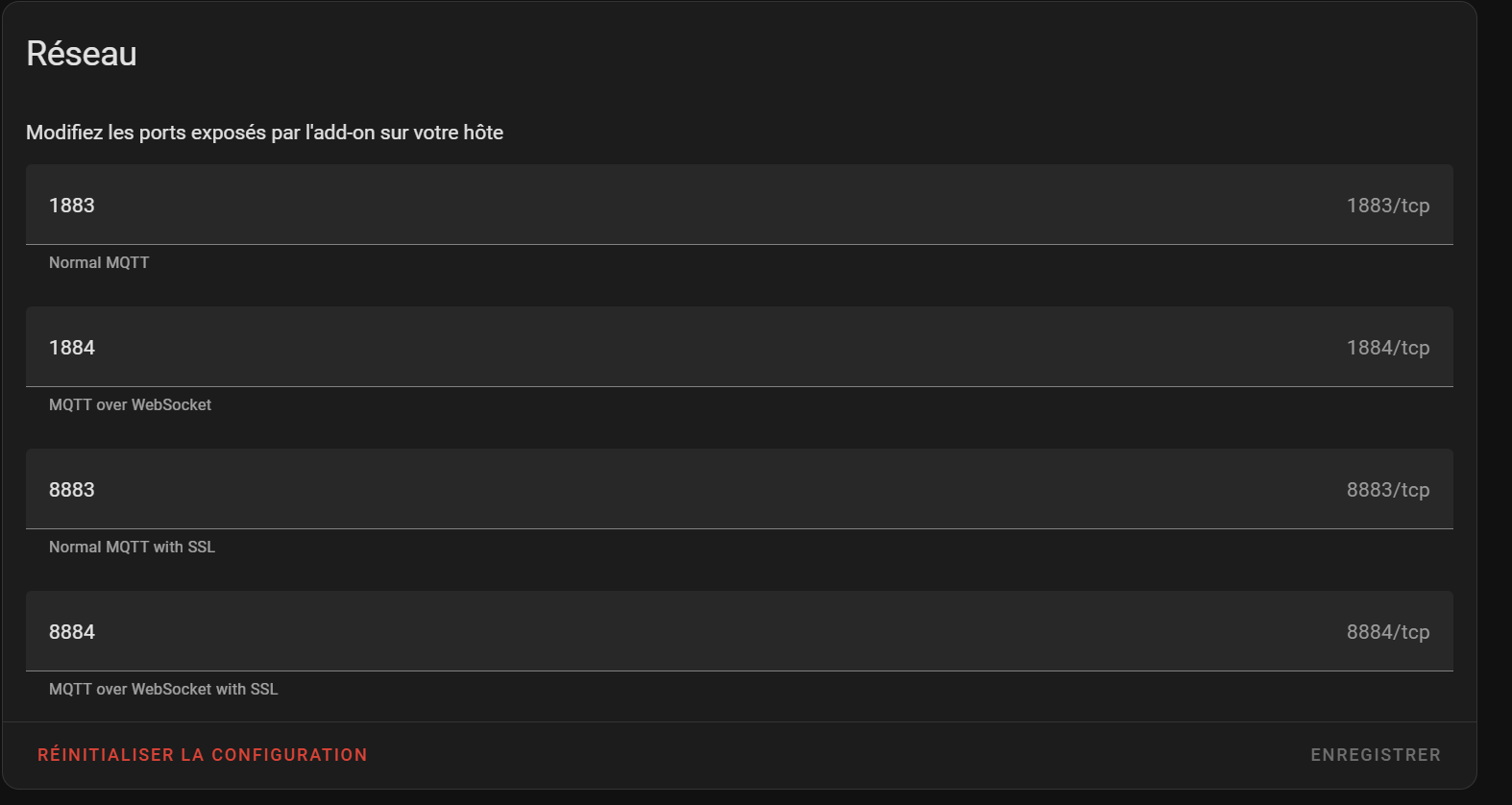Click the "Normal MQTT" helper text

click(x=99, y=263)
